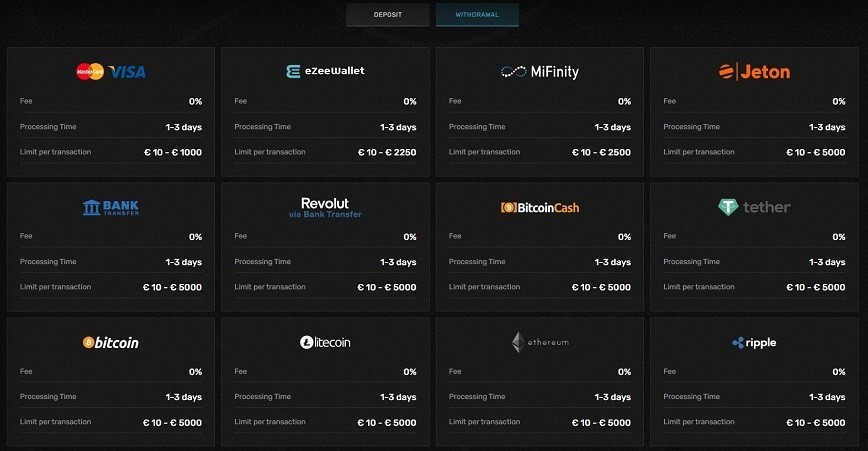Choose the eZeeWallet logo
Image resolution: width=868 pixels, height=451 pixels.
coord(325,71)
